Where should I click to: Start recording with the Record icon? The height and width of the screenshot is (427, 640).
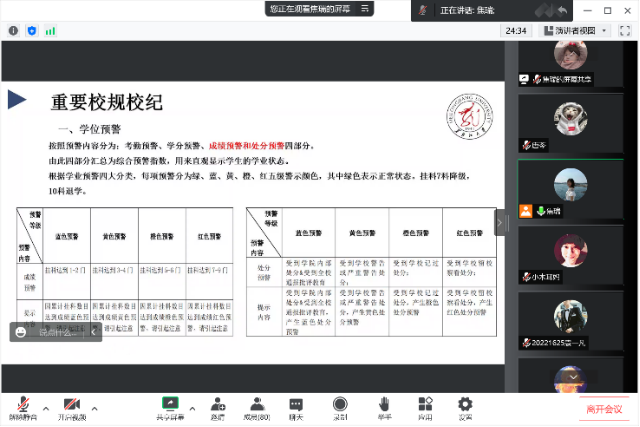[x=340, y=405]
